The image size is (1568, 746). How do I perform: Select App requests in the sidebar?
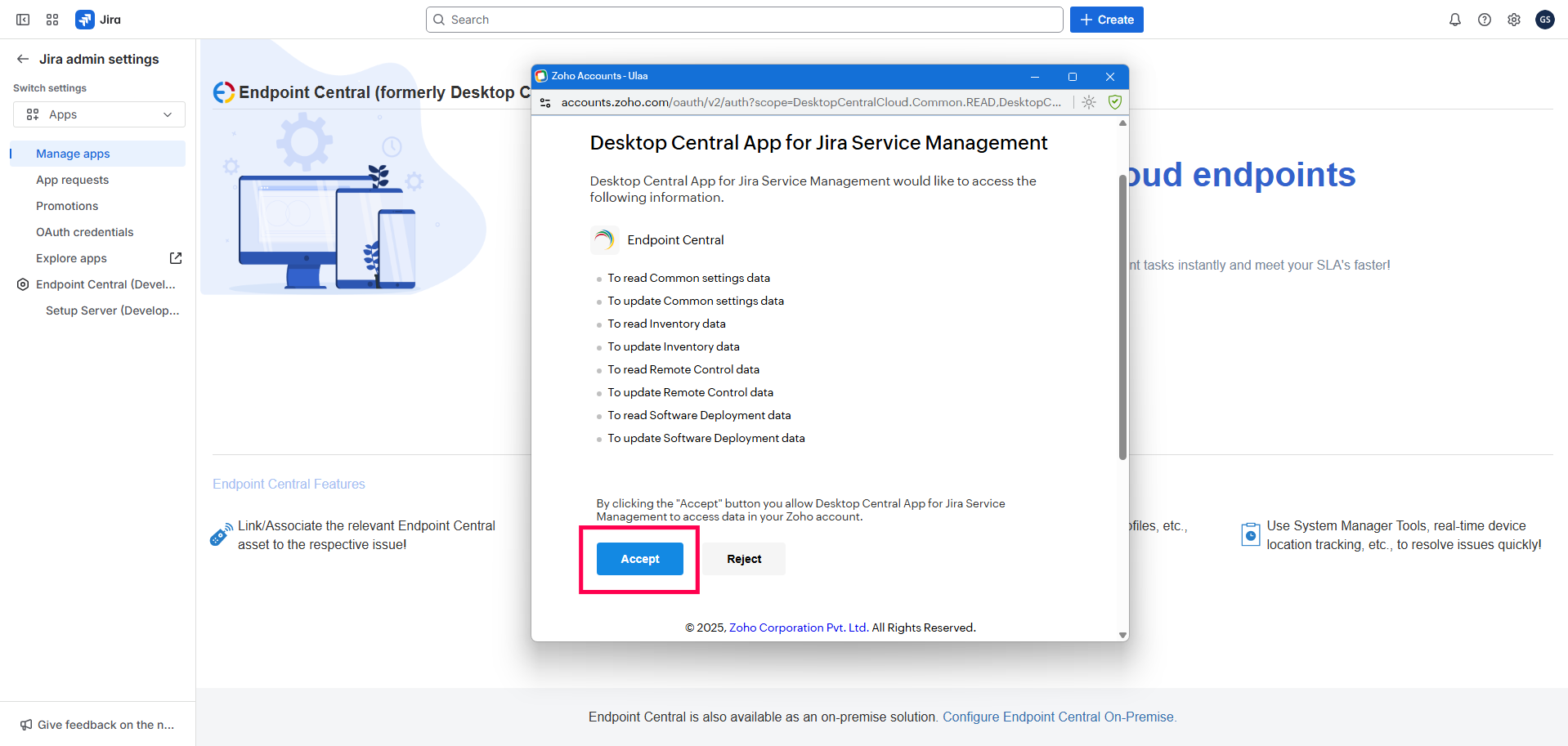[x=73, y=179]
